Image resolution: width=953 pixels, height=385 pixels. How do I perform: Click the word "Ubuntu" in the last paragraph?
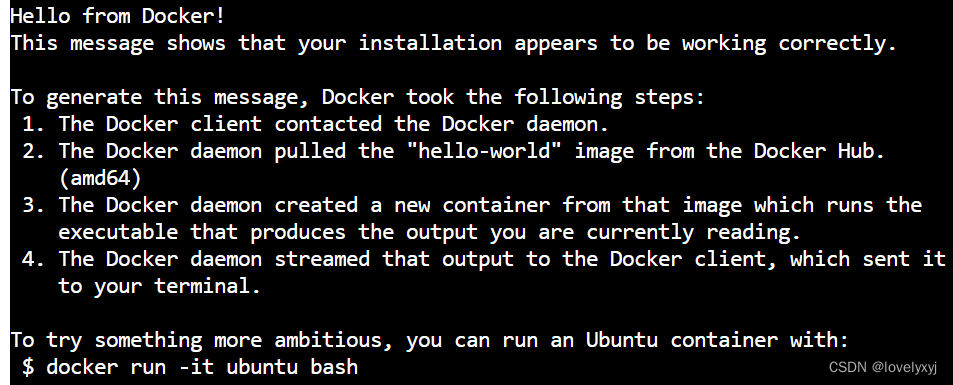[621, 340]
